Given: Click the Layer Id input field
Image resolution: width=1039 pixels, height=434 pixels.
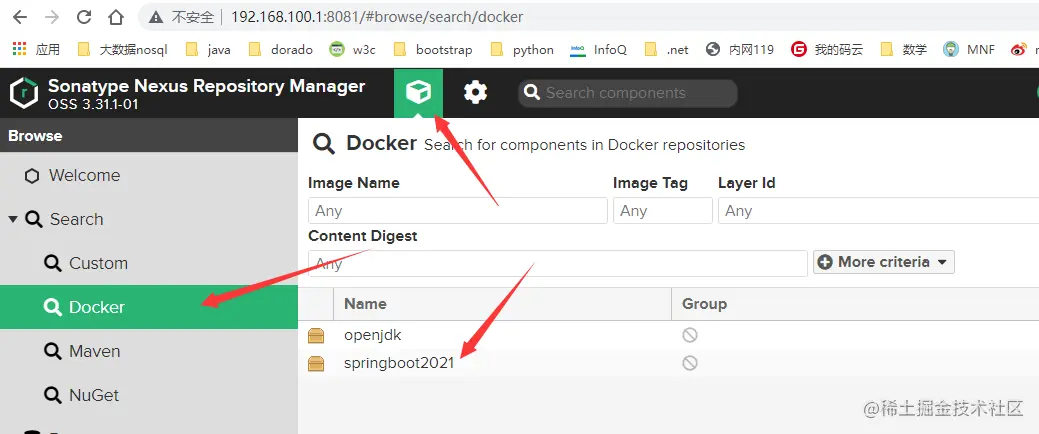Looking at the screenshot, I should point(879,211).
